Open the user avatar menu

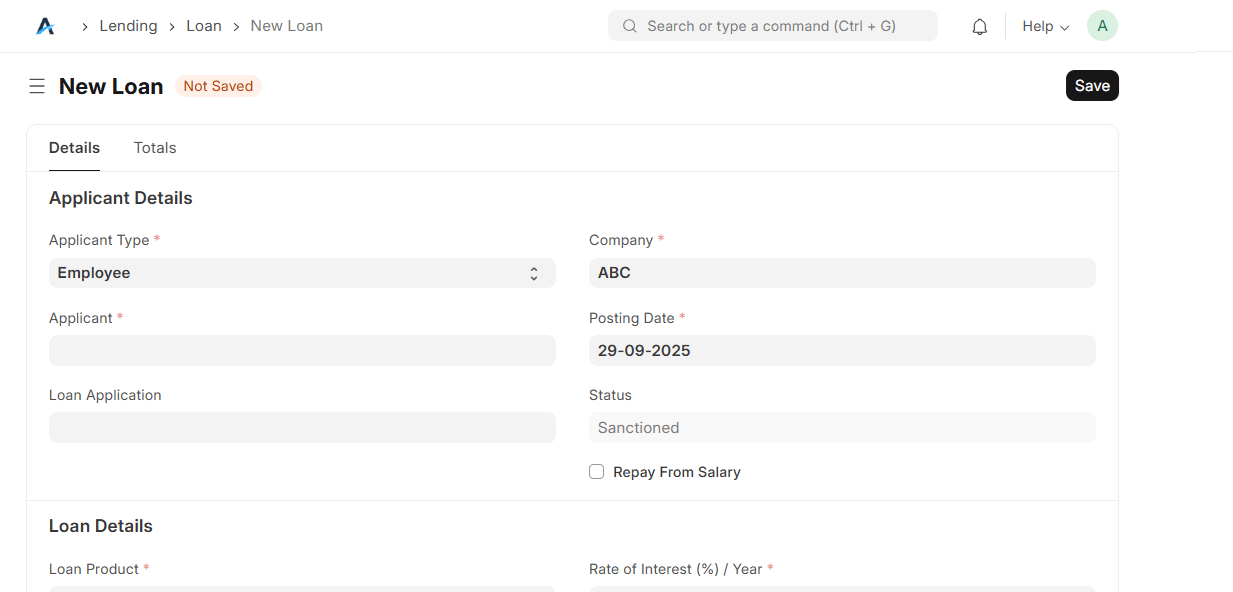tap(1102, 26)
